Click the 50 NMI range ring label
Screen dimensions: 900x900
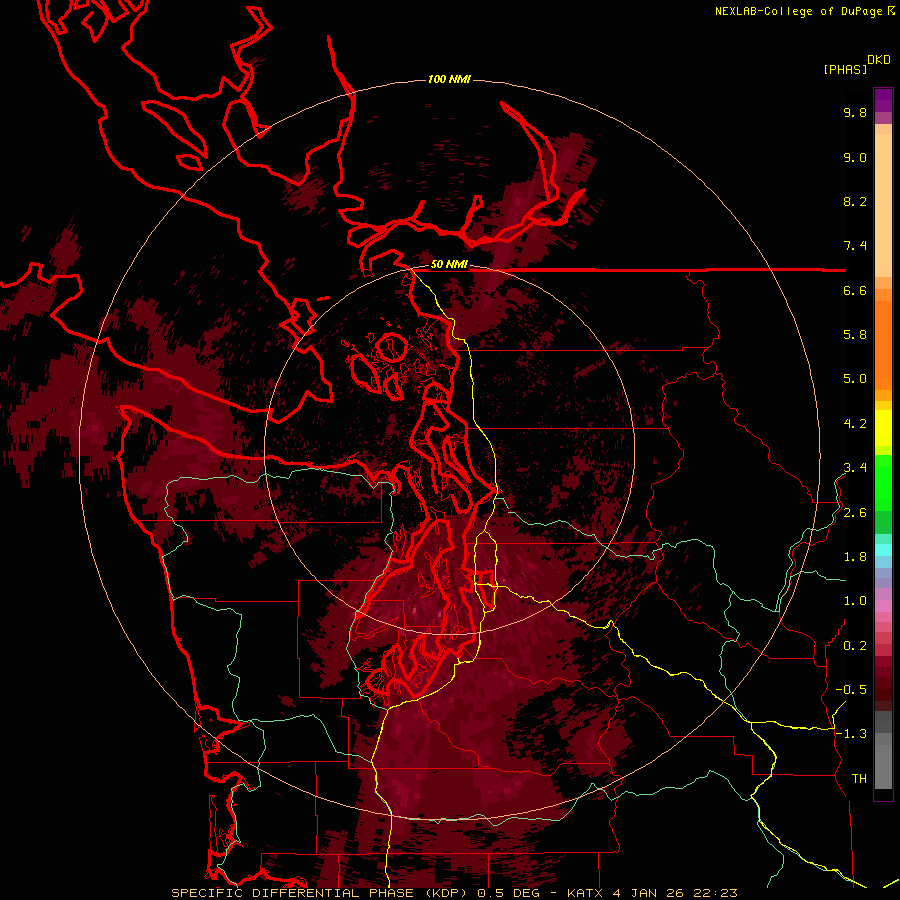[449, 265]
